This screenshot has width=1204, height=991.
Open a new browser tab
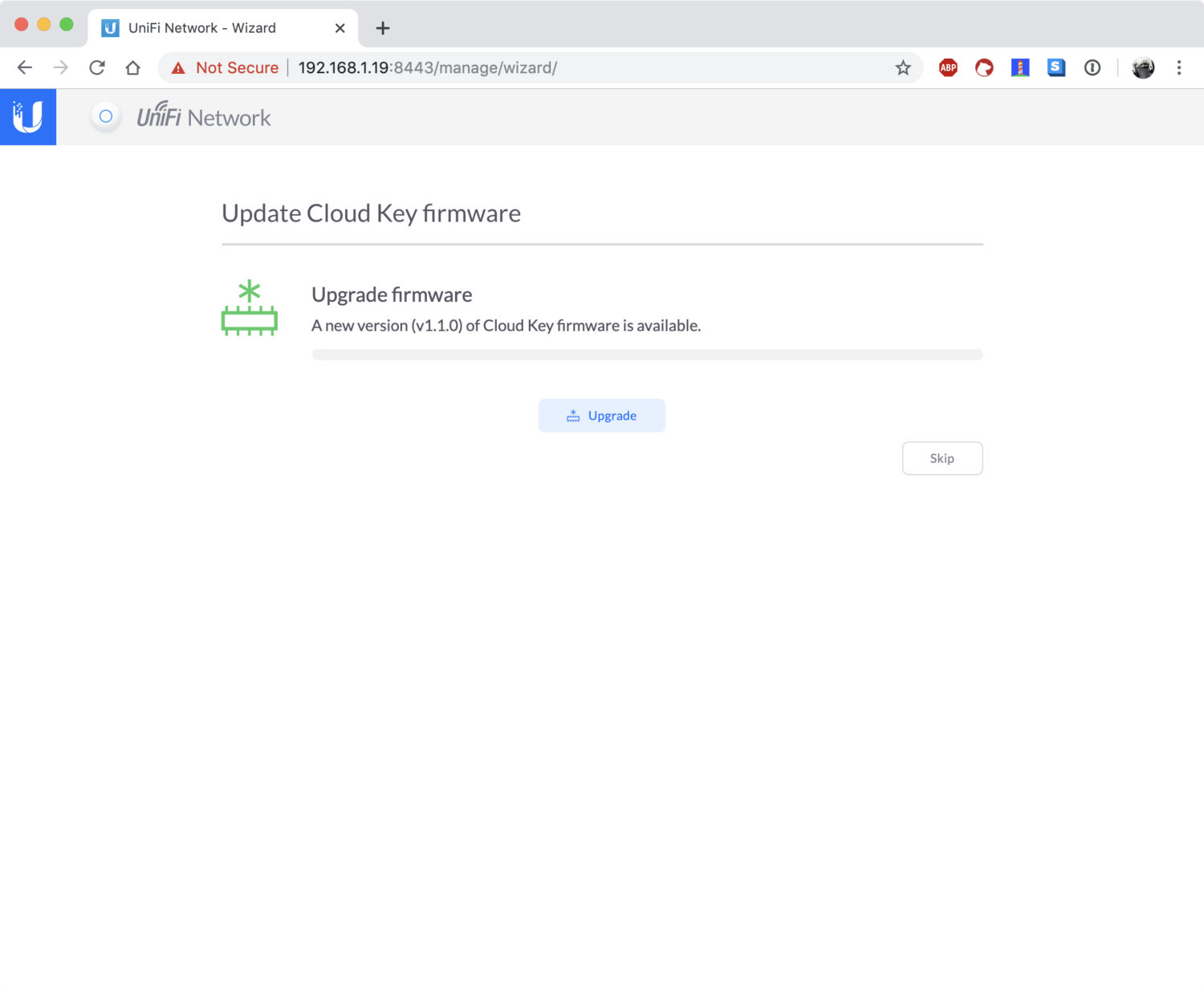coord(383,28)
